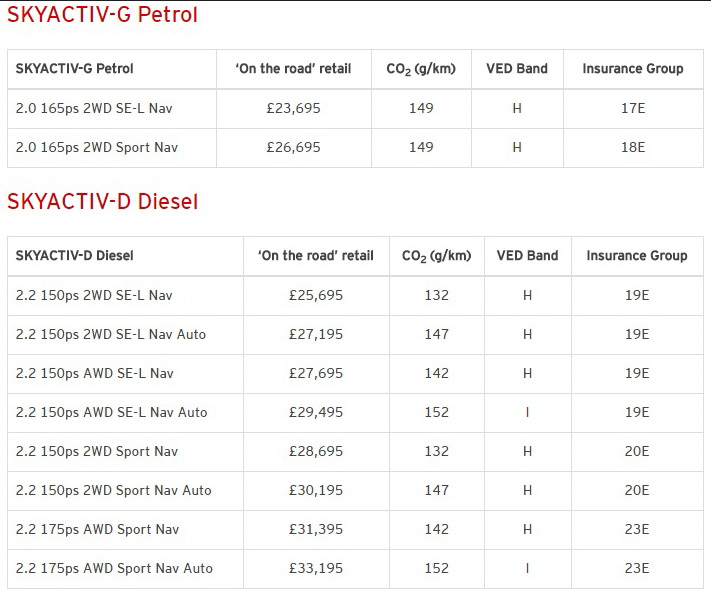Image resolution: width=711 pixels, height=591 pixels.
Task: Click the £25,695 diesel price cell
Action: coord(315,295)
